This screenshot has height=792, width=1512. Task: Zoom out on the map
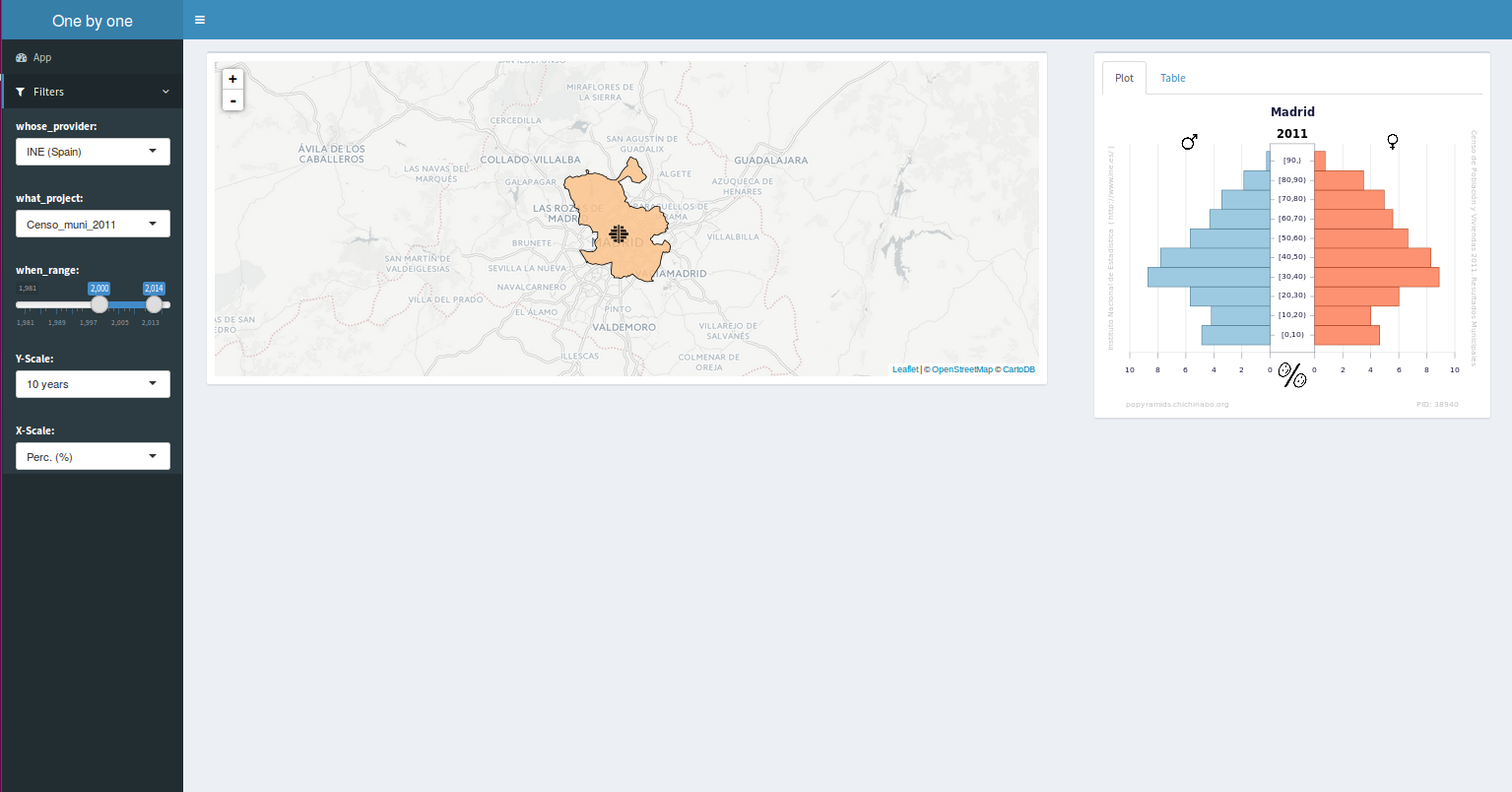pyautogui.click(x=232, y=100)
